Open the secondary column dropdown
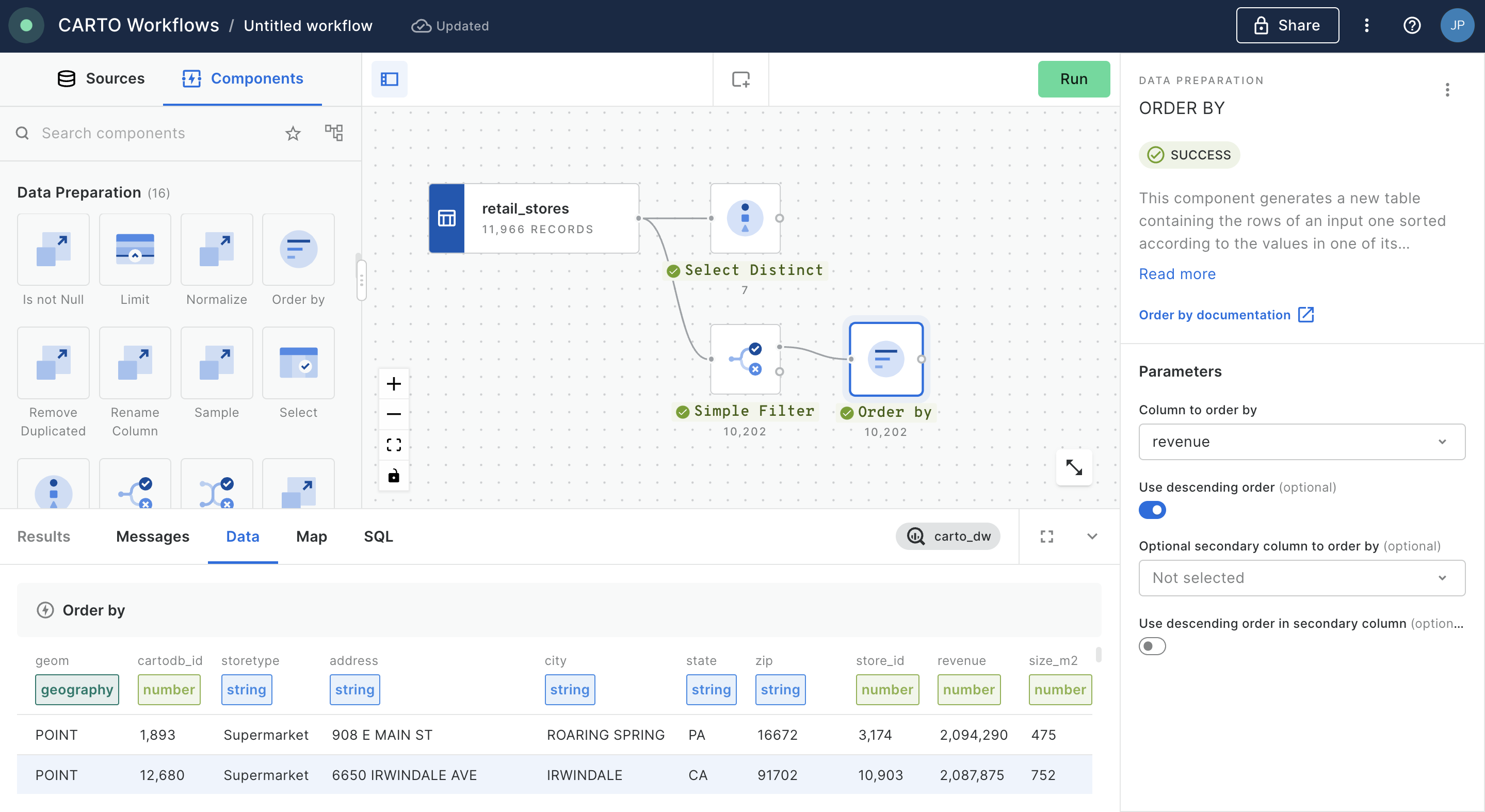The height and width of the screenshot is (812, 1485). [1301, 577]
